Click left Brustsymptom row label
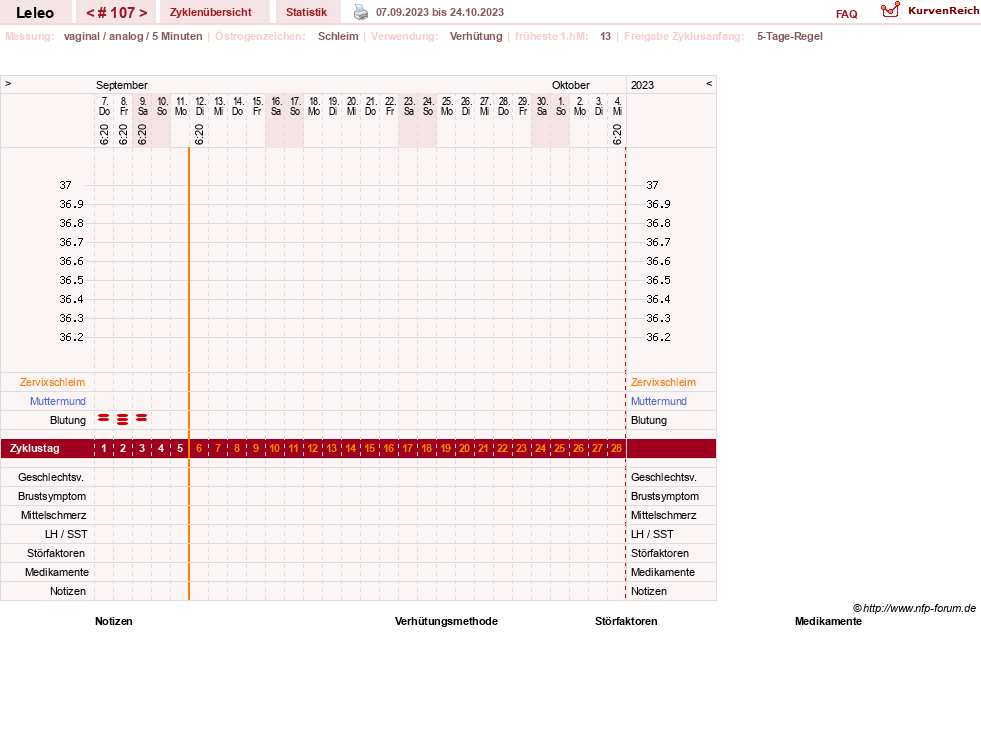This screenshot has width=981, height=740. [52, 496]
